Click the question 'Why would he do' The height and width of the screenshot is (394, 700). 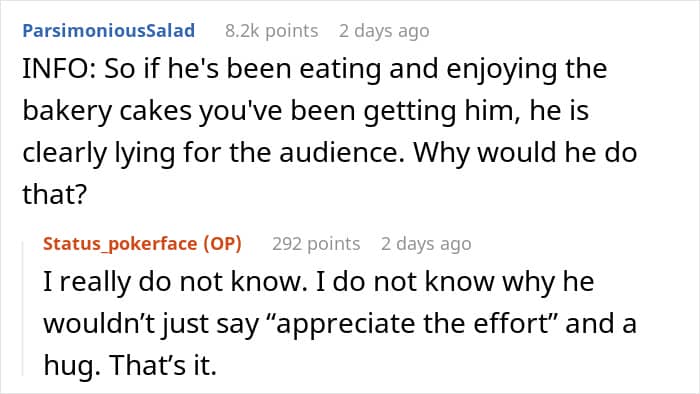click(x=525, y=152)
